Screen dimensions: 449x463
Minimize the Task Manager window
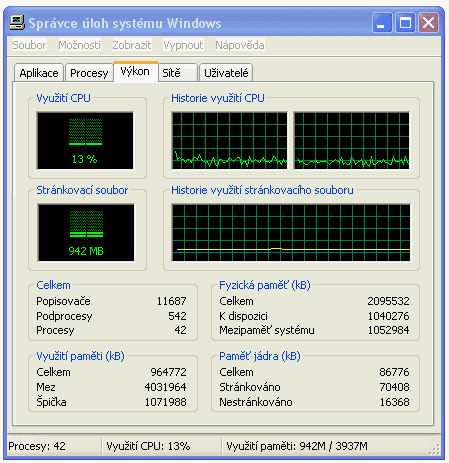(382, 23)
